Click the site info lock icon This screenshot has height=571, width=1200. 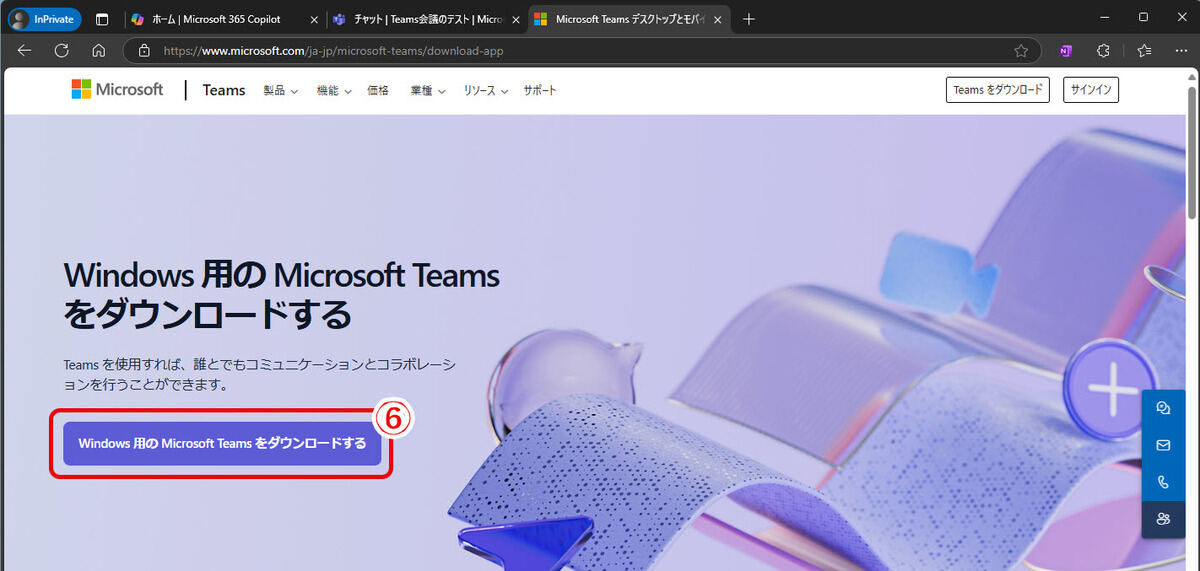[x=144, y=50]
